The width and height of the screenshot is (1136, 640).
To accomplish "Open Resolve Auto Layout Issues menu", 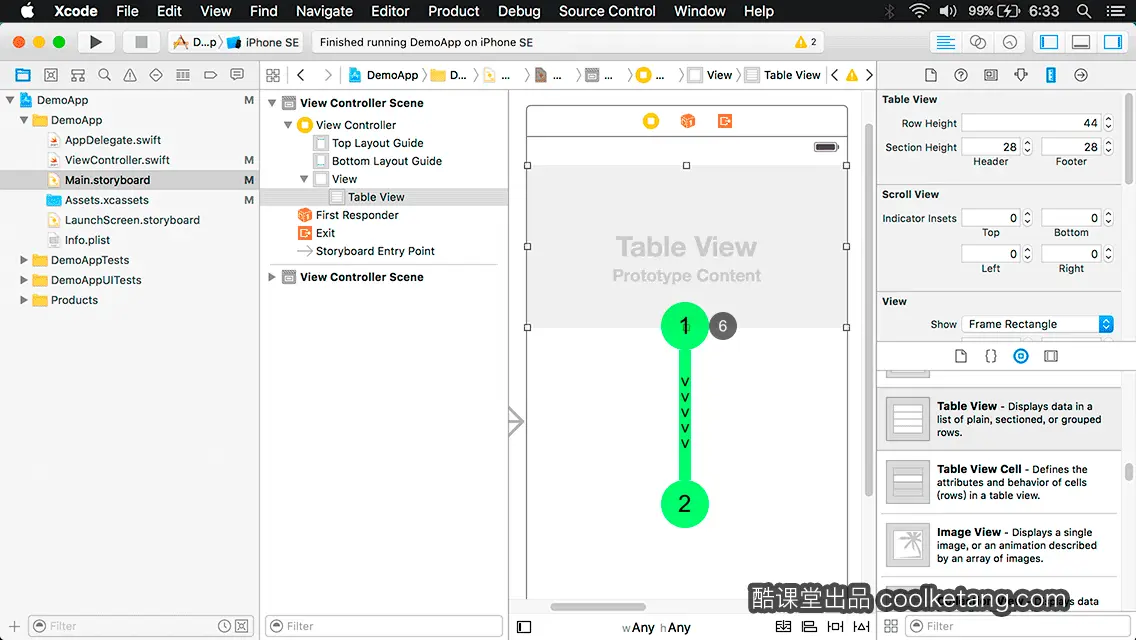I will (861, 626).
